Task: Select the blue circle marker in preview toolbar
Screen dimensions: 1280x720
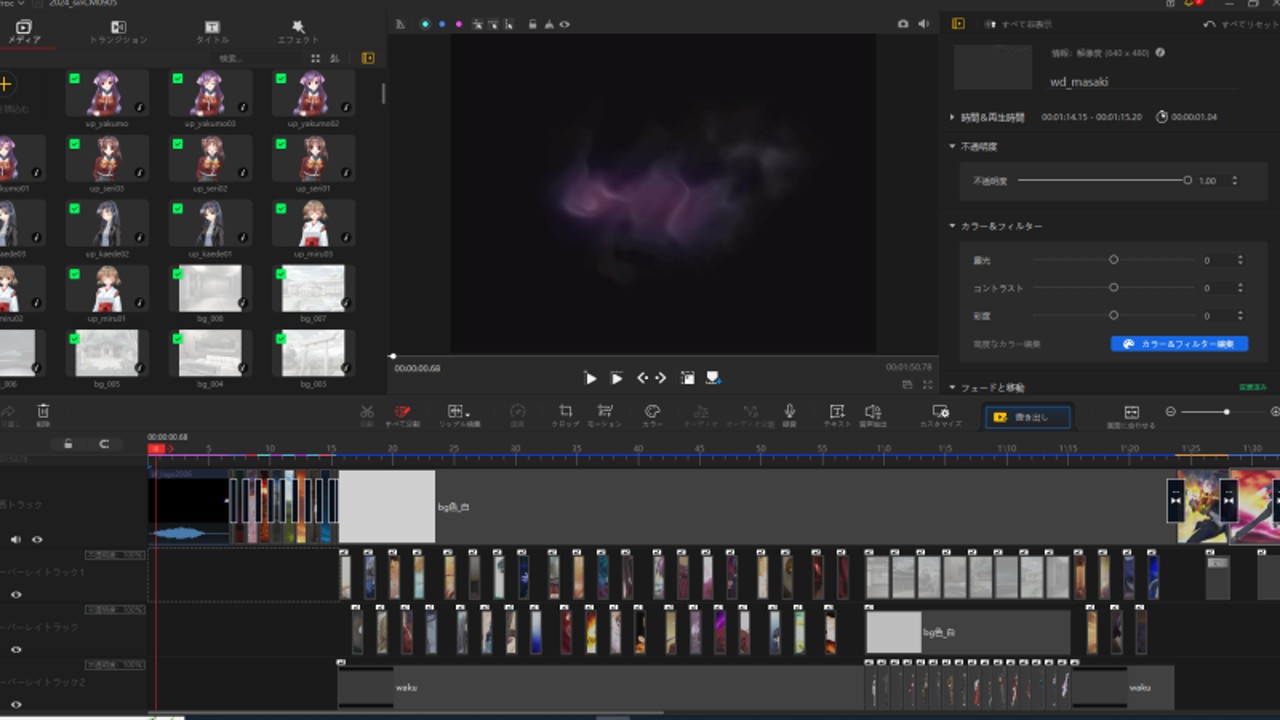Action: pyautogui.click(x=441, y=24)
